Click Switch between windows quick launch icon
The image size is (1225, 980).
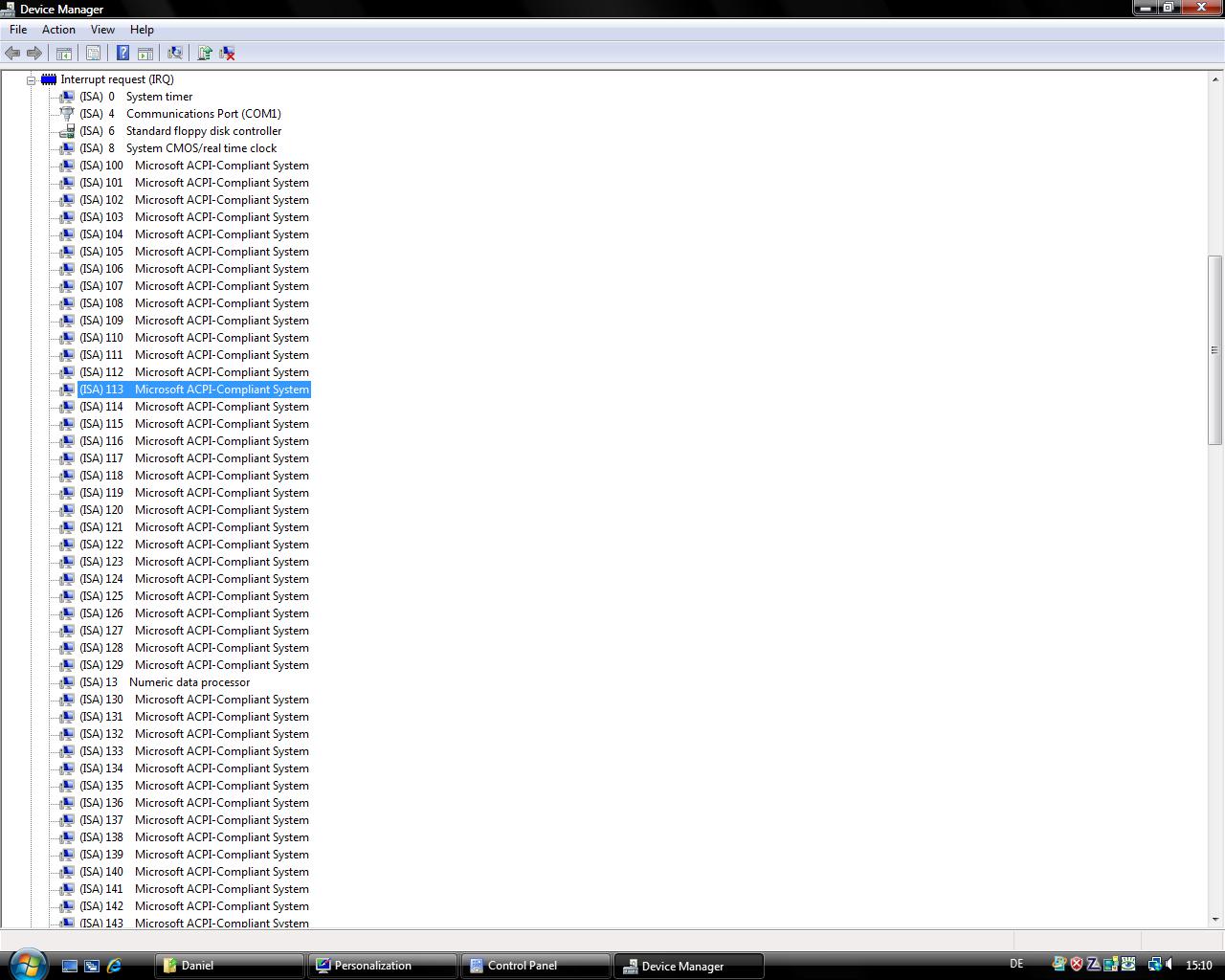coord(92,966)
